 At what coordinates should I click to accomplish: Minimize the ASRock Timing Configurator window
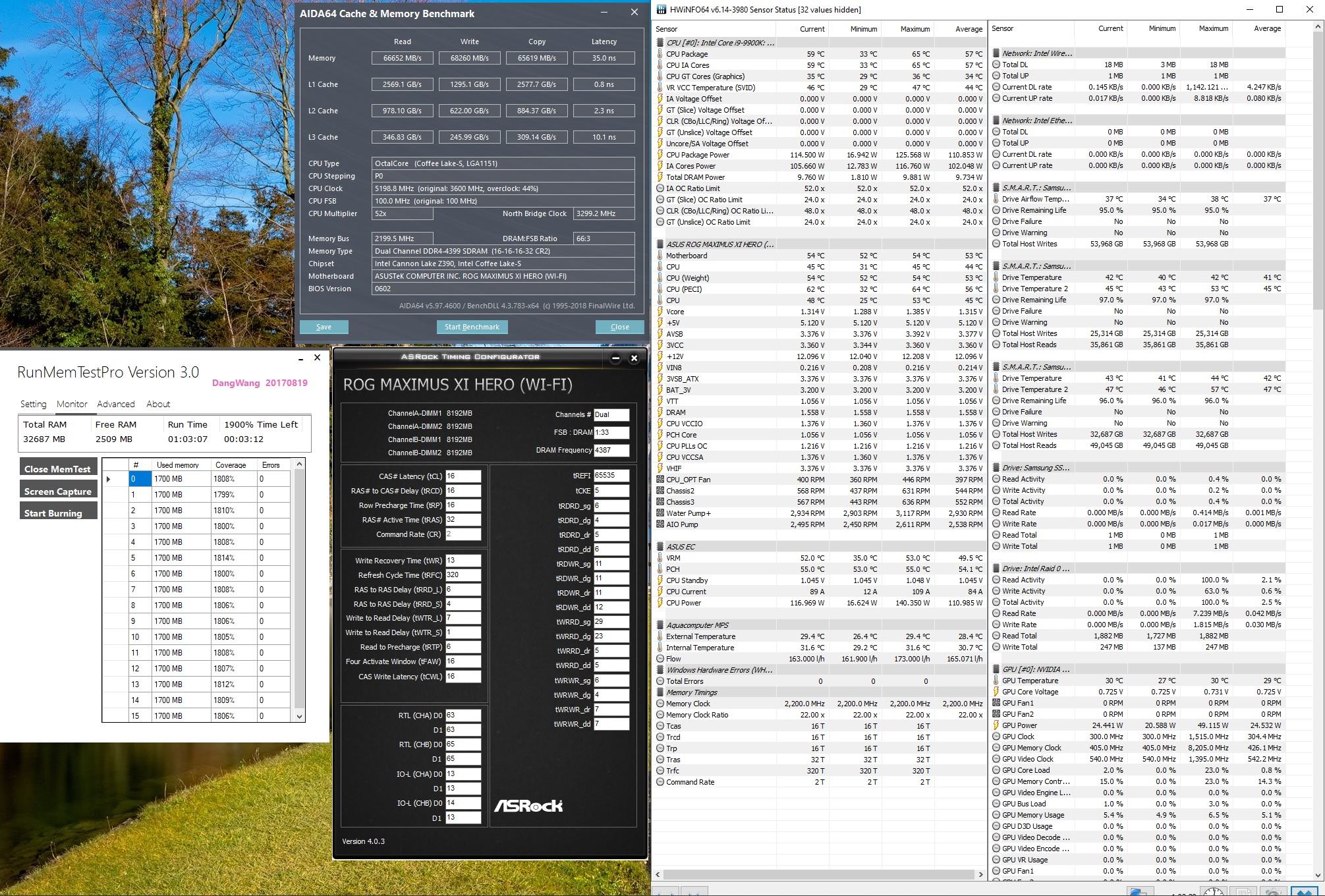[615, 358]
